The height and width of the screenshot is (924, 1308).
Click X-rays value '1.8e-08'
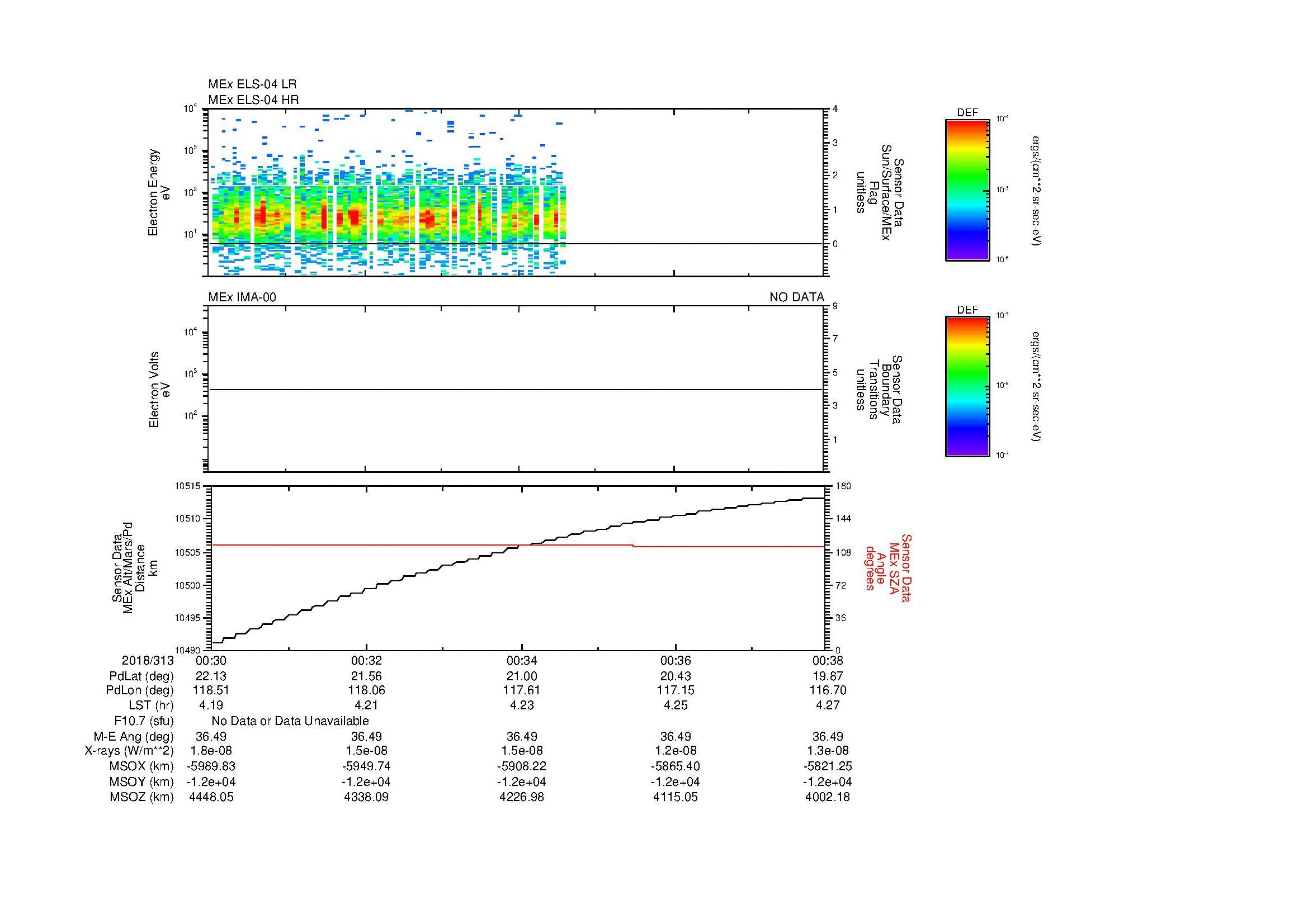point(211,751)
